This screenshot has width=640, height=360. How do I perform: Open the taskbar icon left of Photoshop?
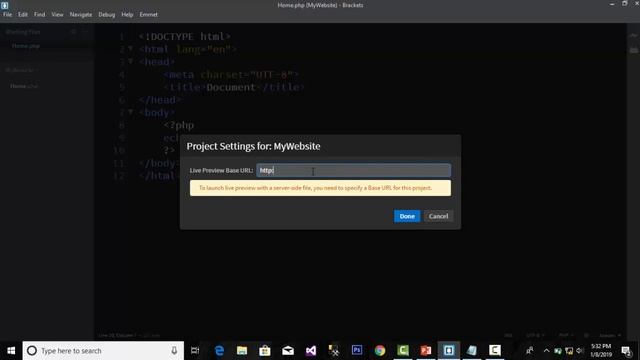(x=334, y=351)
